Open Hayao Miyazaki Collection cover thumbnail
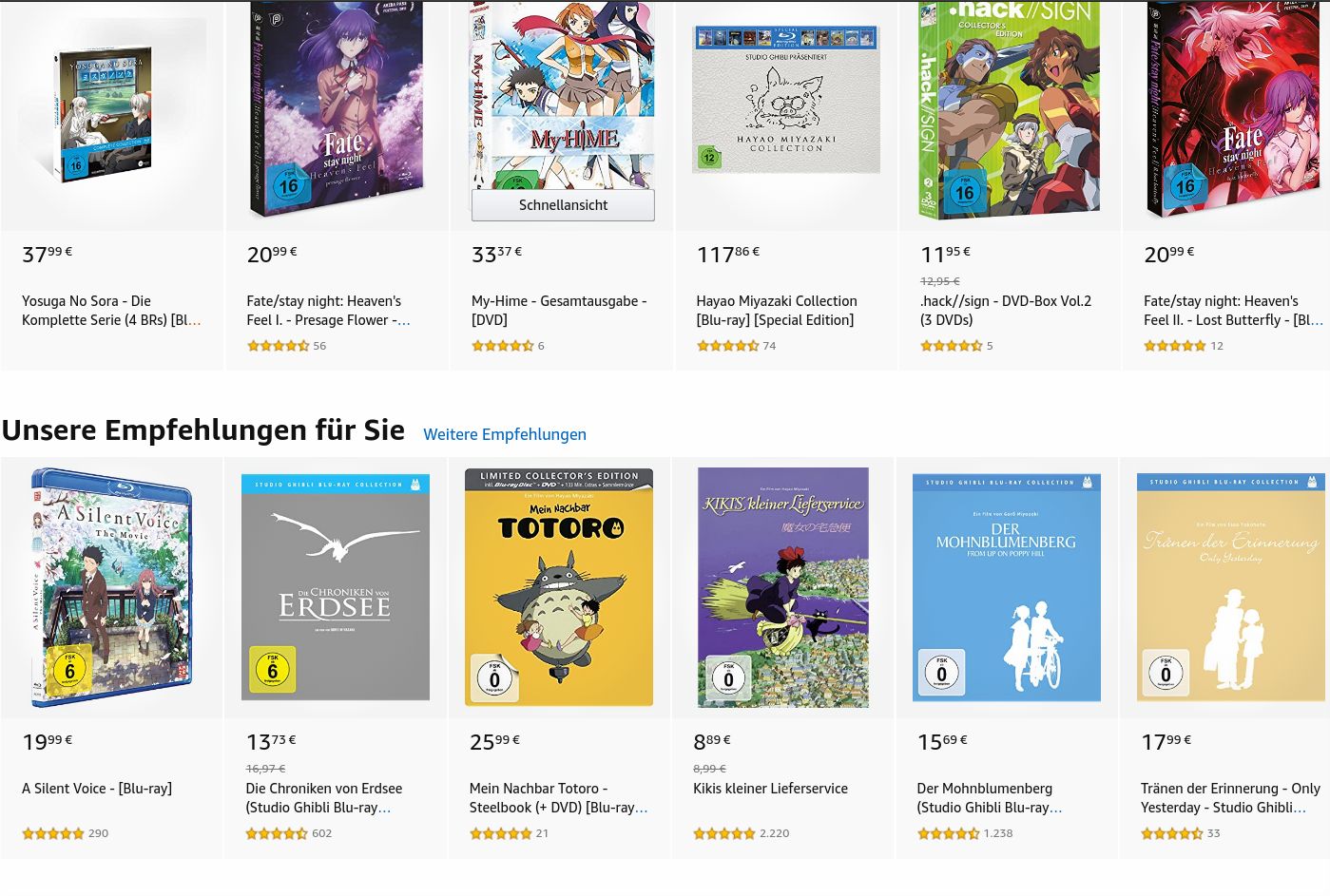This screenshot has height=896, width=1330. coord(786,100)
